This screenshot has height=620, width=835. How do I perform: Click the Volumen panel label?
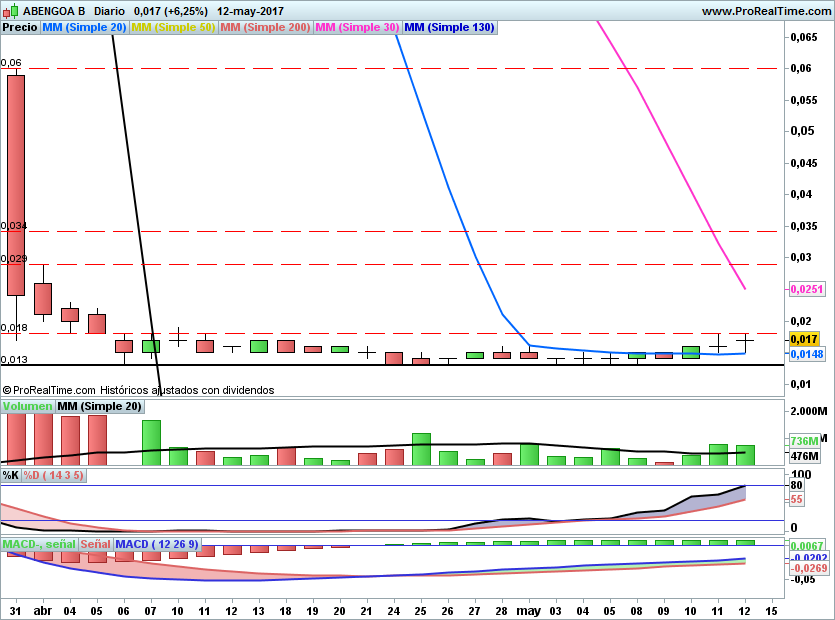(x=27, y=406)
